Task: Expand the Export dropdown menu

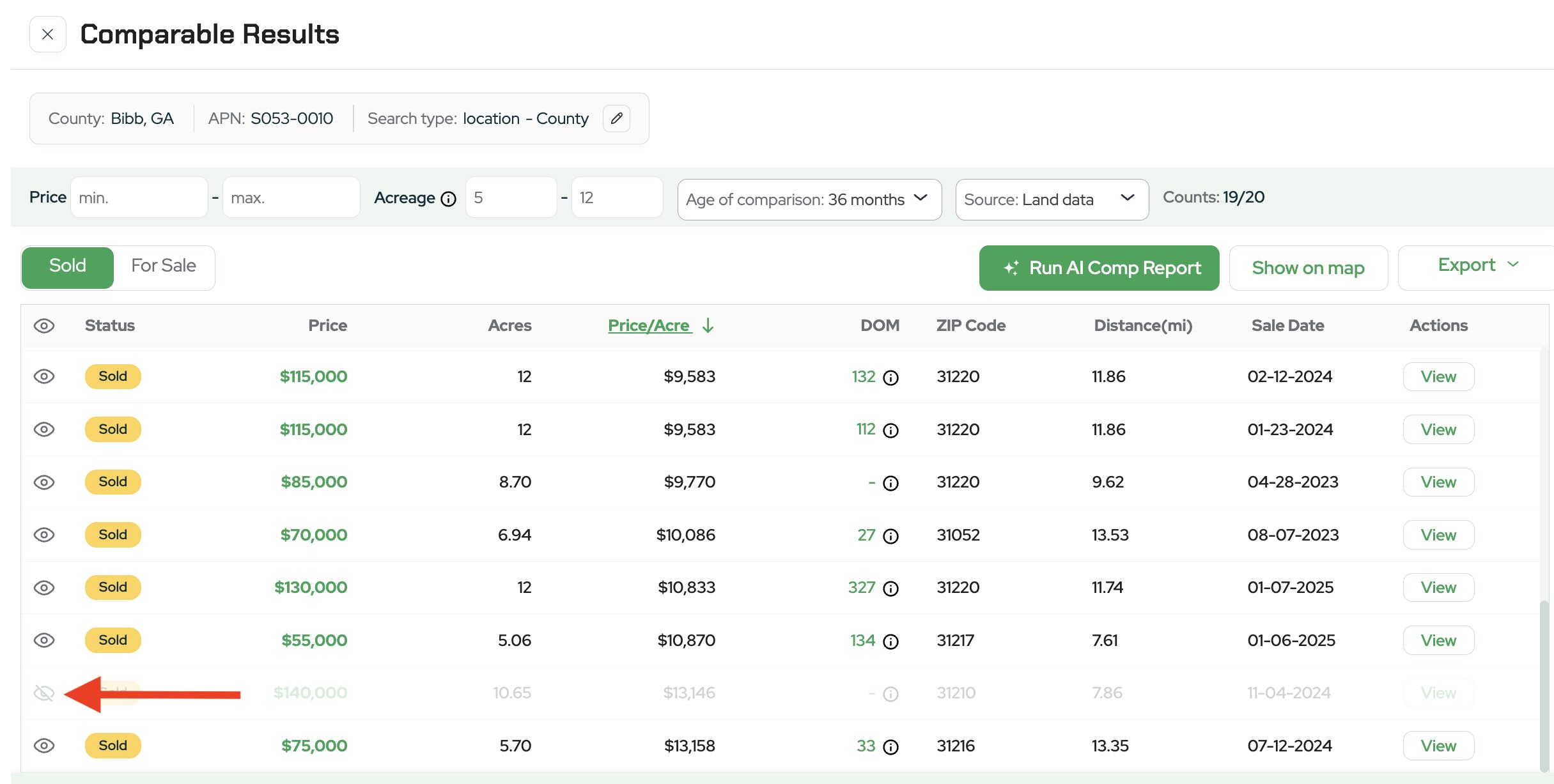Action: click(1477, 265)
